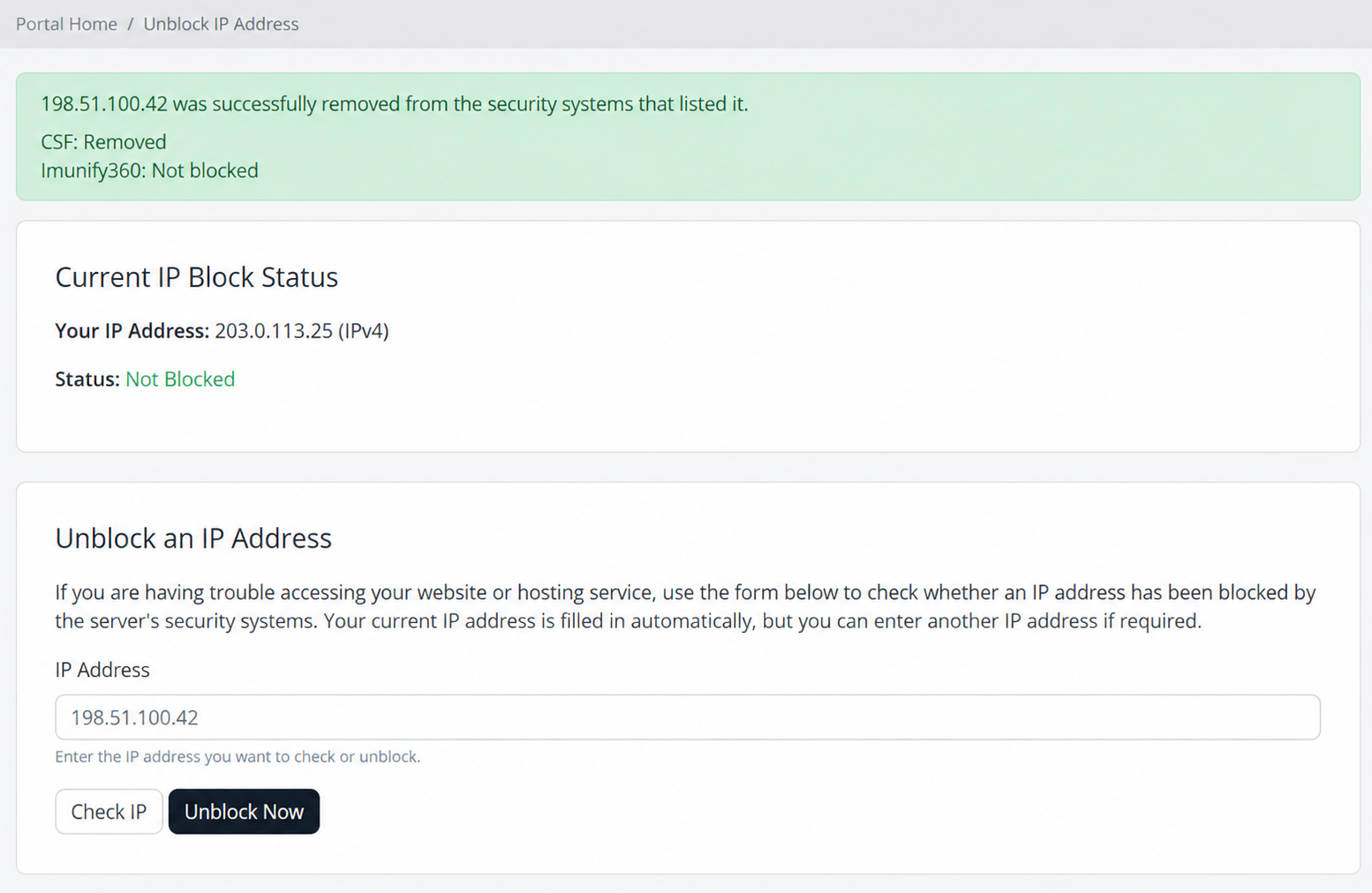Select the IP value 203.0.113.25 (IPv4)
1372x893 pixels.
coord(302,331)
